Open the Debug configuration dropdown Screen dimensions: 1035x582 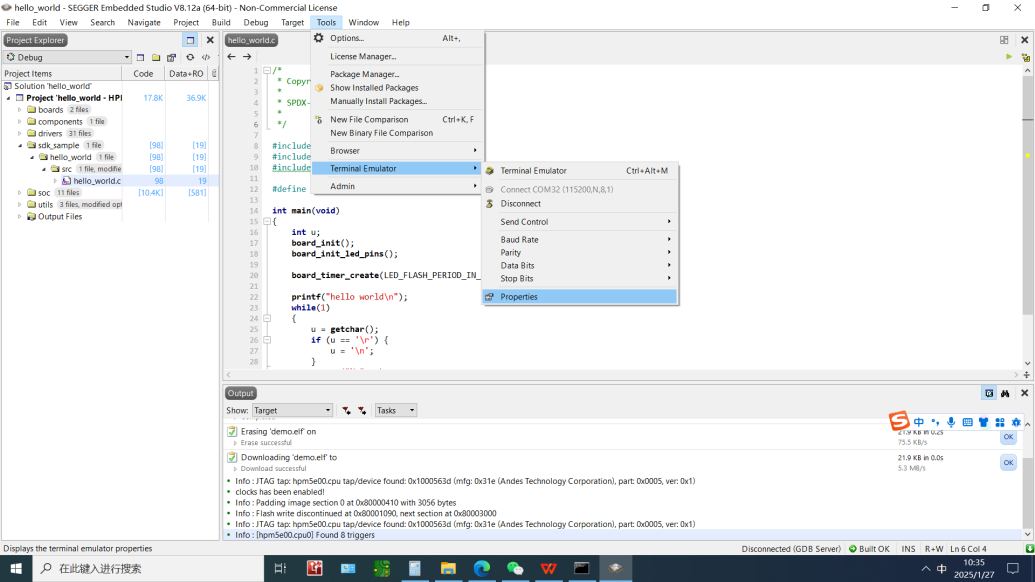coord(67,57)
